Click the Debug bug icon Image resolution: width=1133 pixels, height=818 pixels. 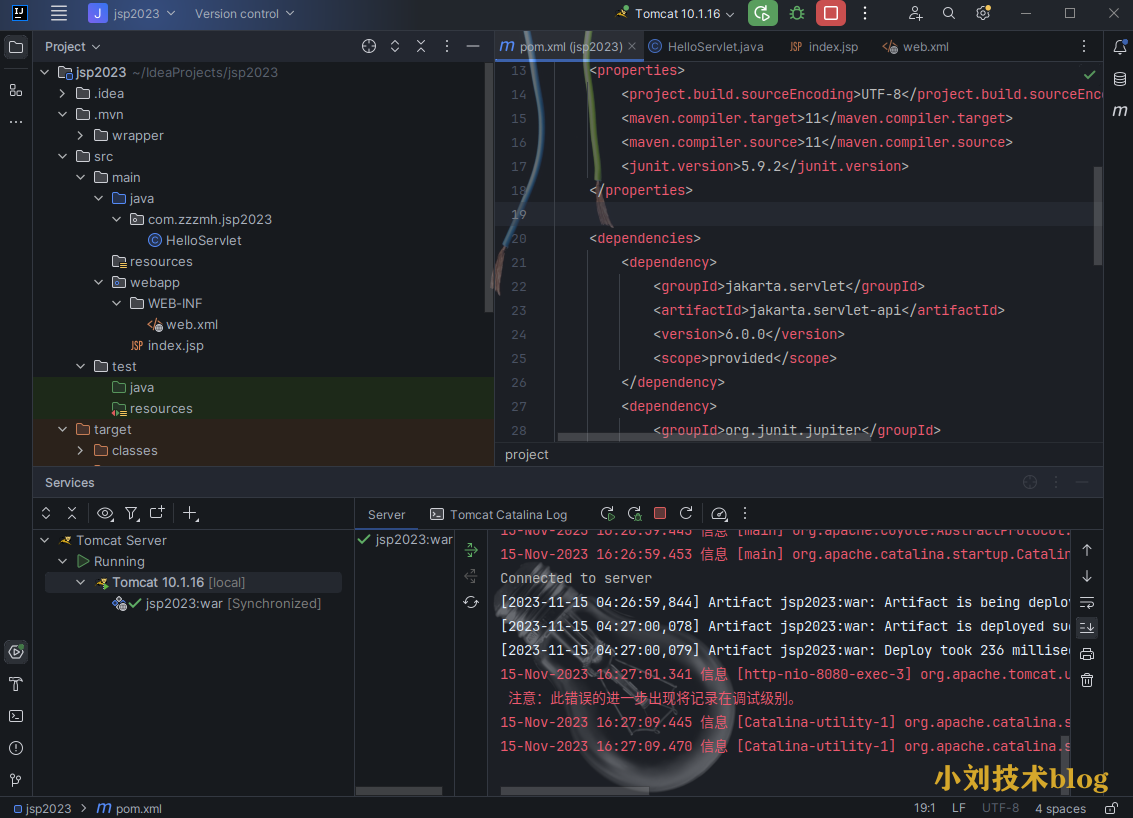(x=796, y=14)
